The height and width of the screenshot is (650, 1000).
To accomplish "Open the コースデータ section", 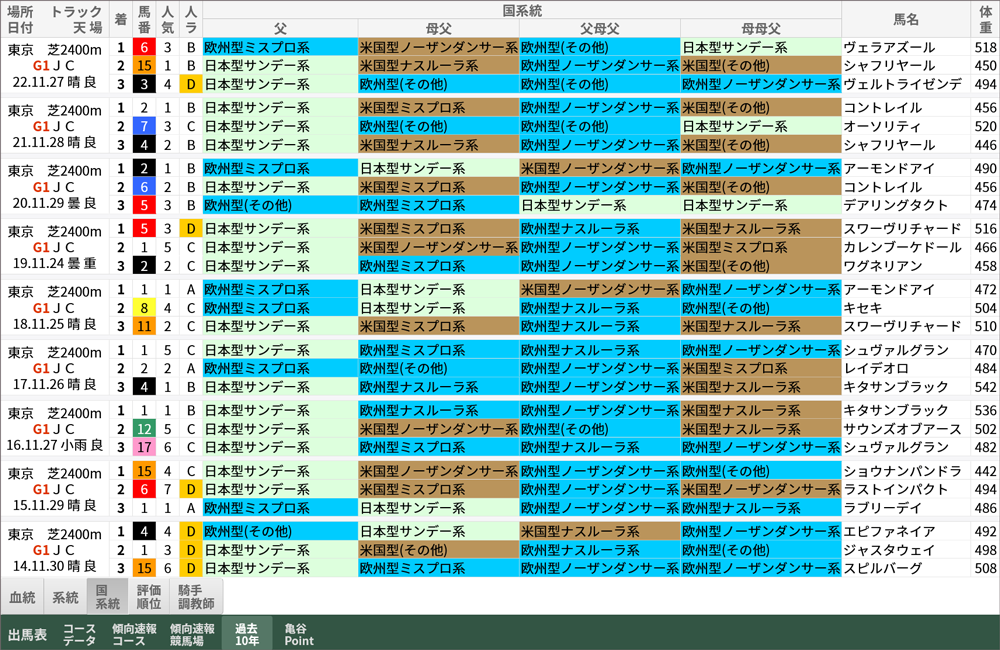I will pos(80,633).
